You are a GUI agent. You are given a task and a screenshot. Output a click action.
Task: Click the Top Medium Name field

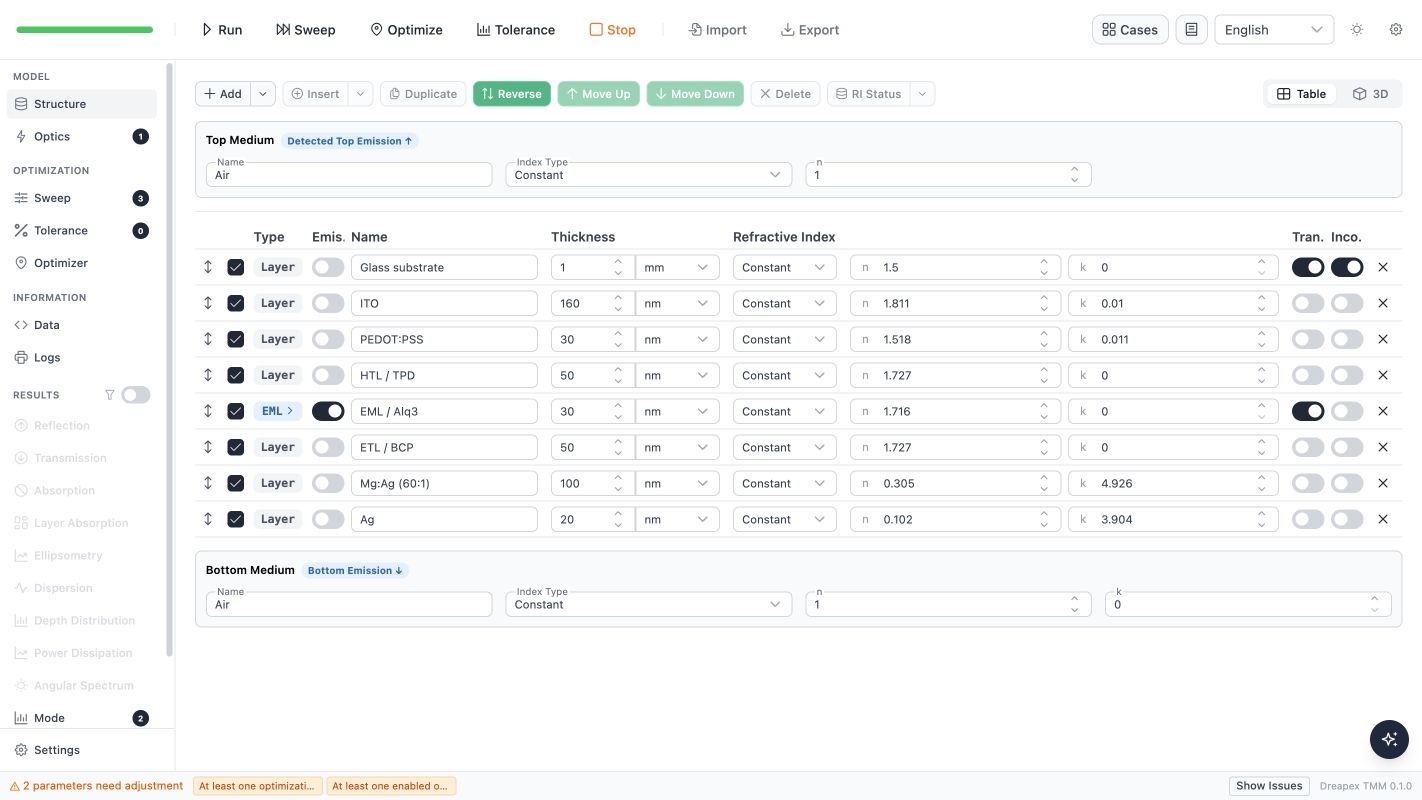[349, 175]
